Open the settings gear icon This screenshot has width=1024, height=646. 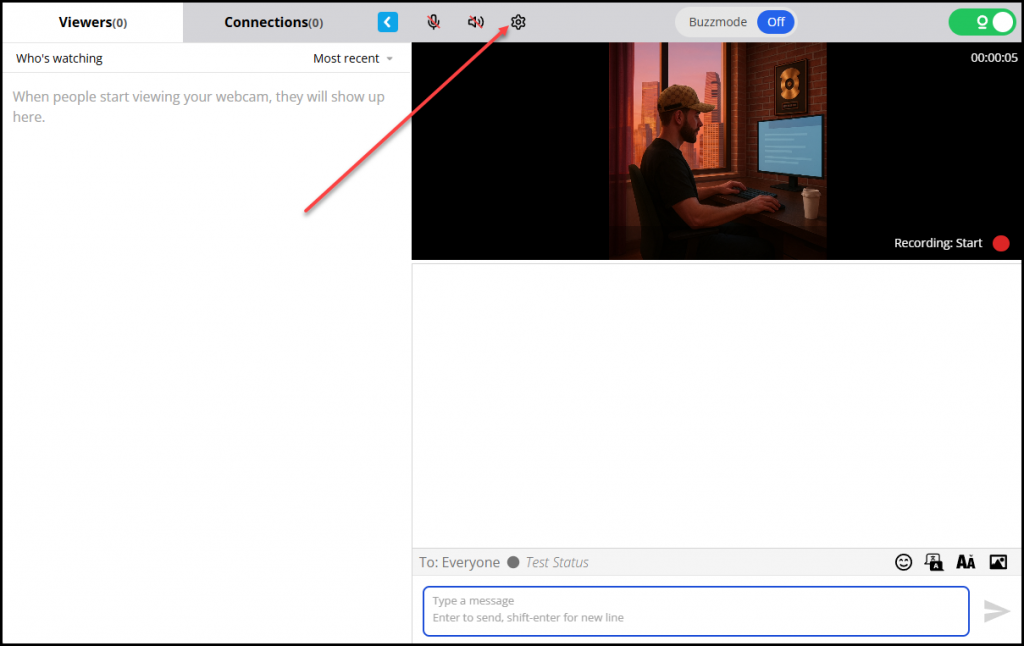click(517, 22)
